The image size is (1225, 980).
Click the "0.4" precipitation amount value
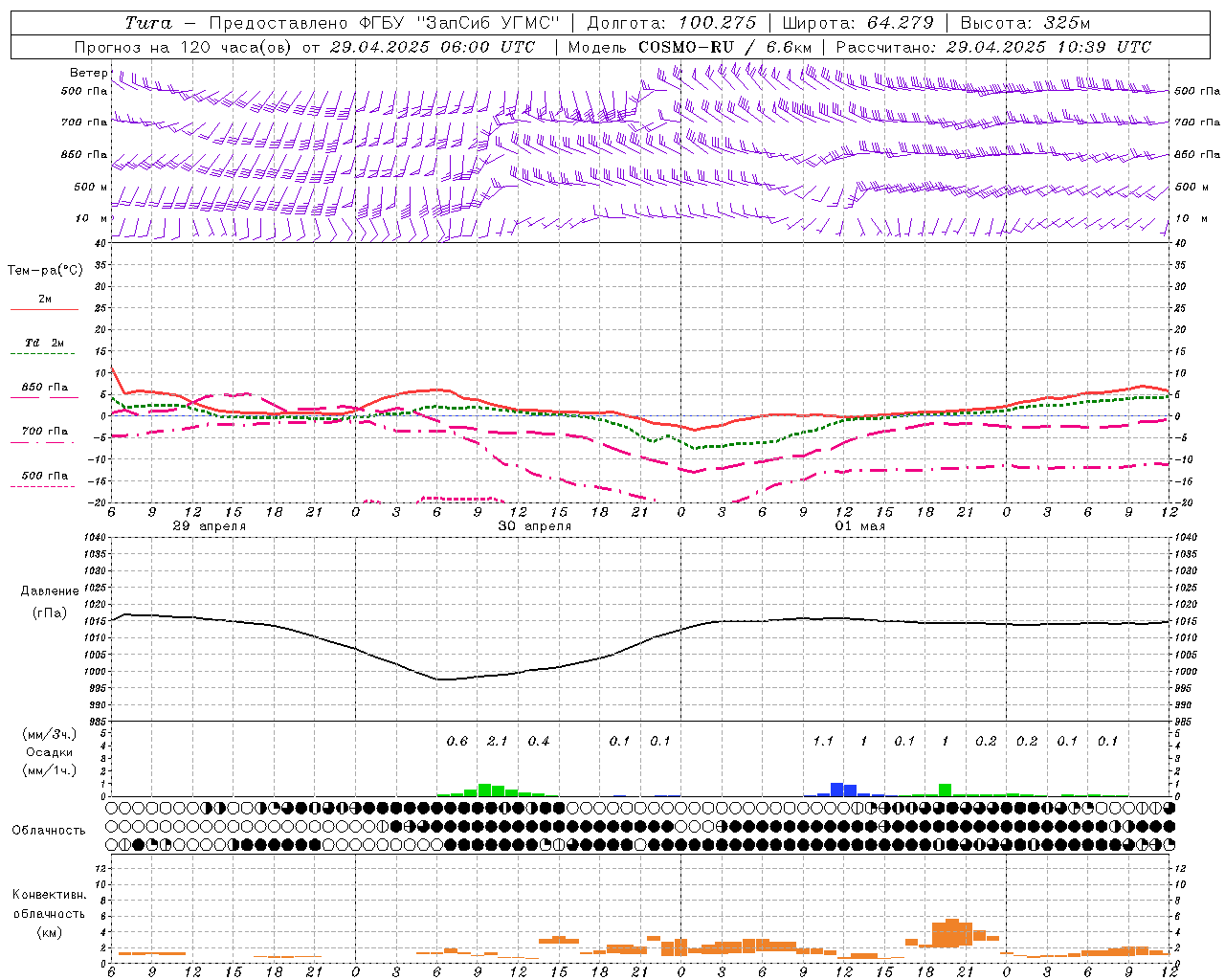click(539, 742)
